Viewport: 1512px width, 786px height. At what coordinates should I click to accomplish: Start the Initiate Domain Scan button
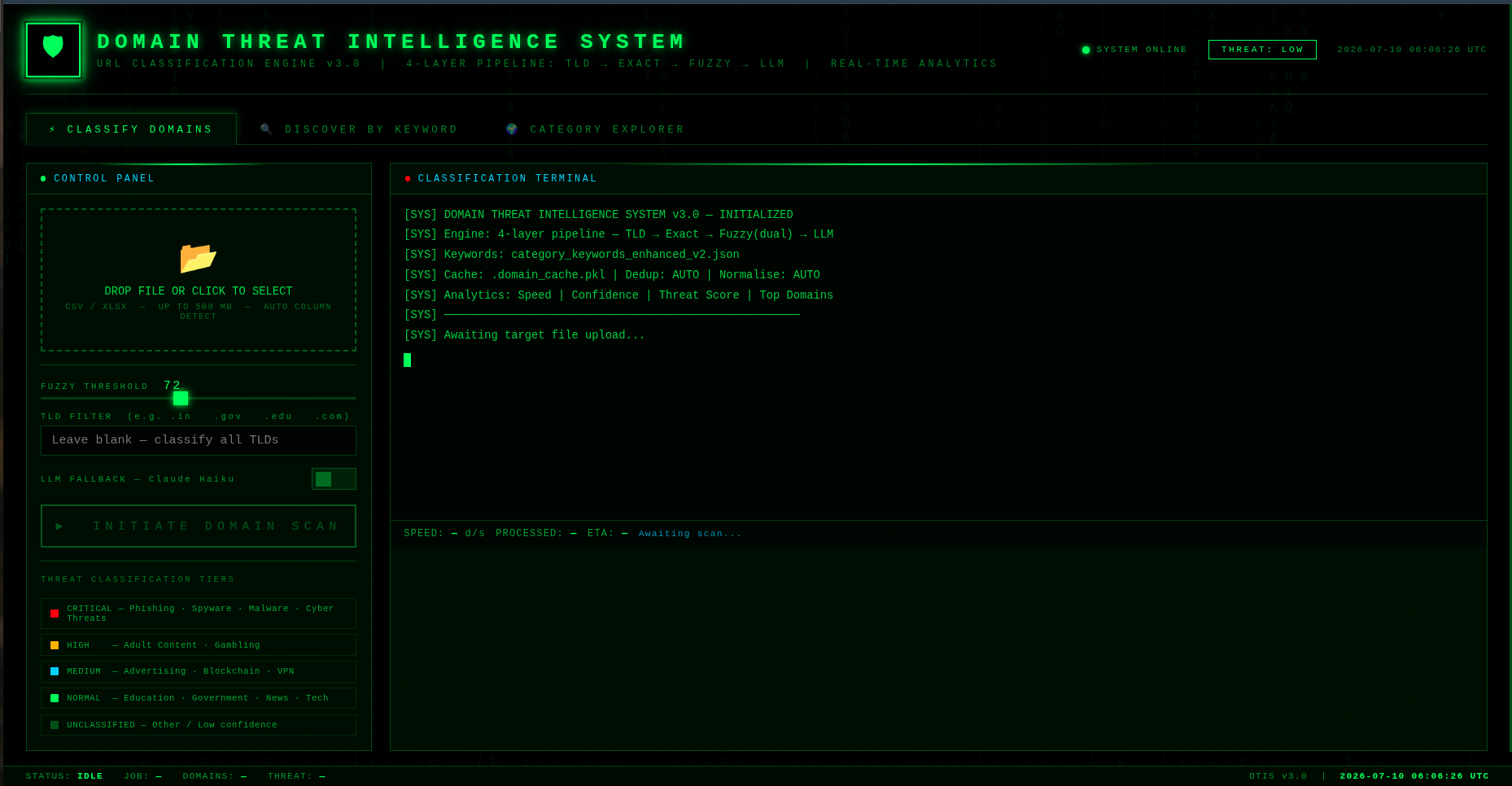(199, 526)
